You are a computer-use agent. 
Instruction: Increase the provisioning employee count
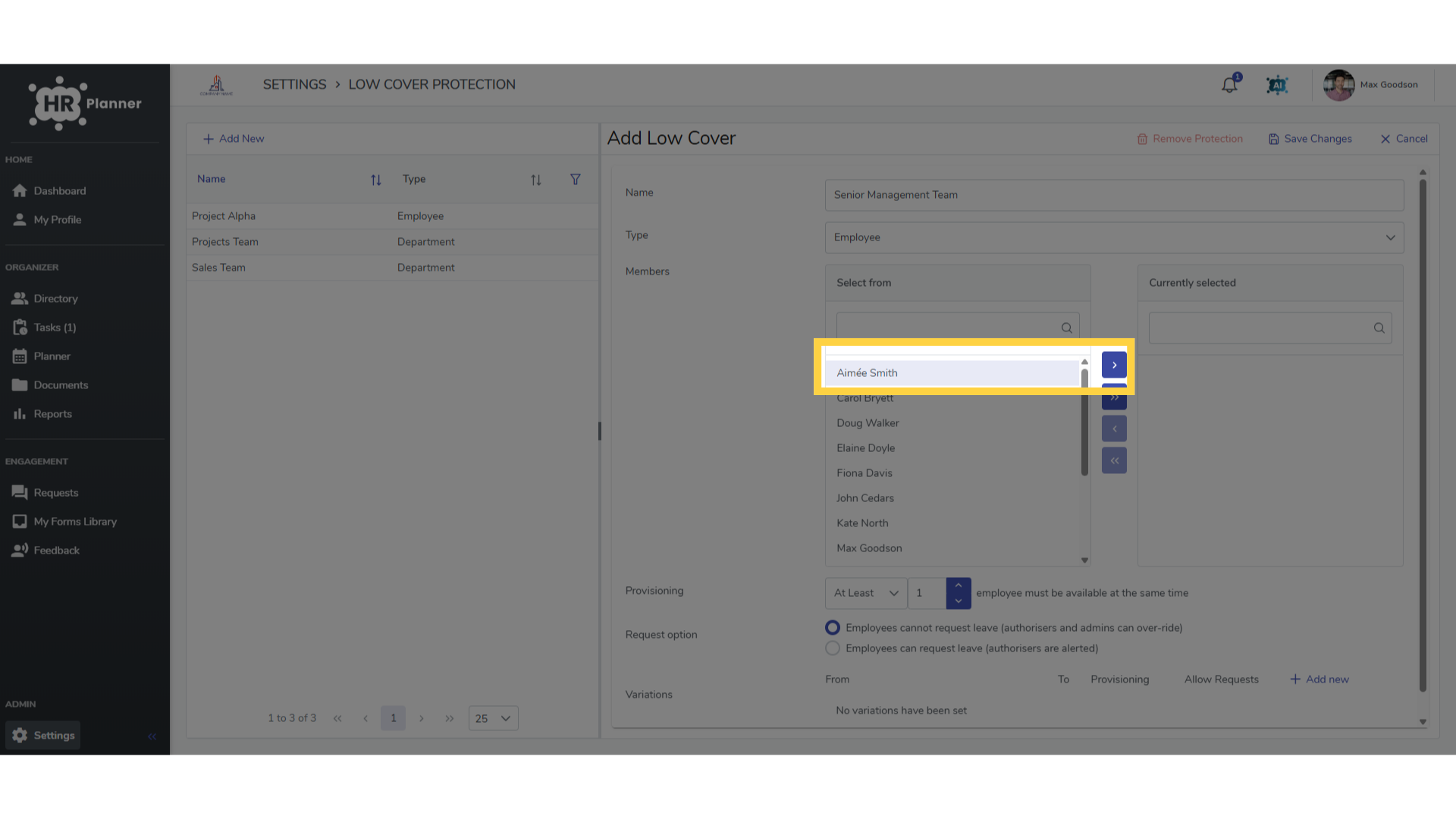(x=959, y=585)
